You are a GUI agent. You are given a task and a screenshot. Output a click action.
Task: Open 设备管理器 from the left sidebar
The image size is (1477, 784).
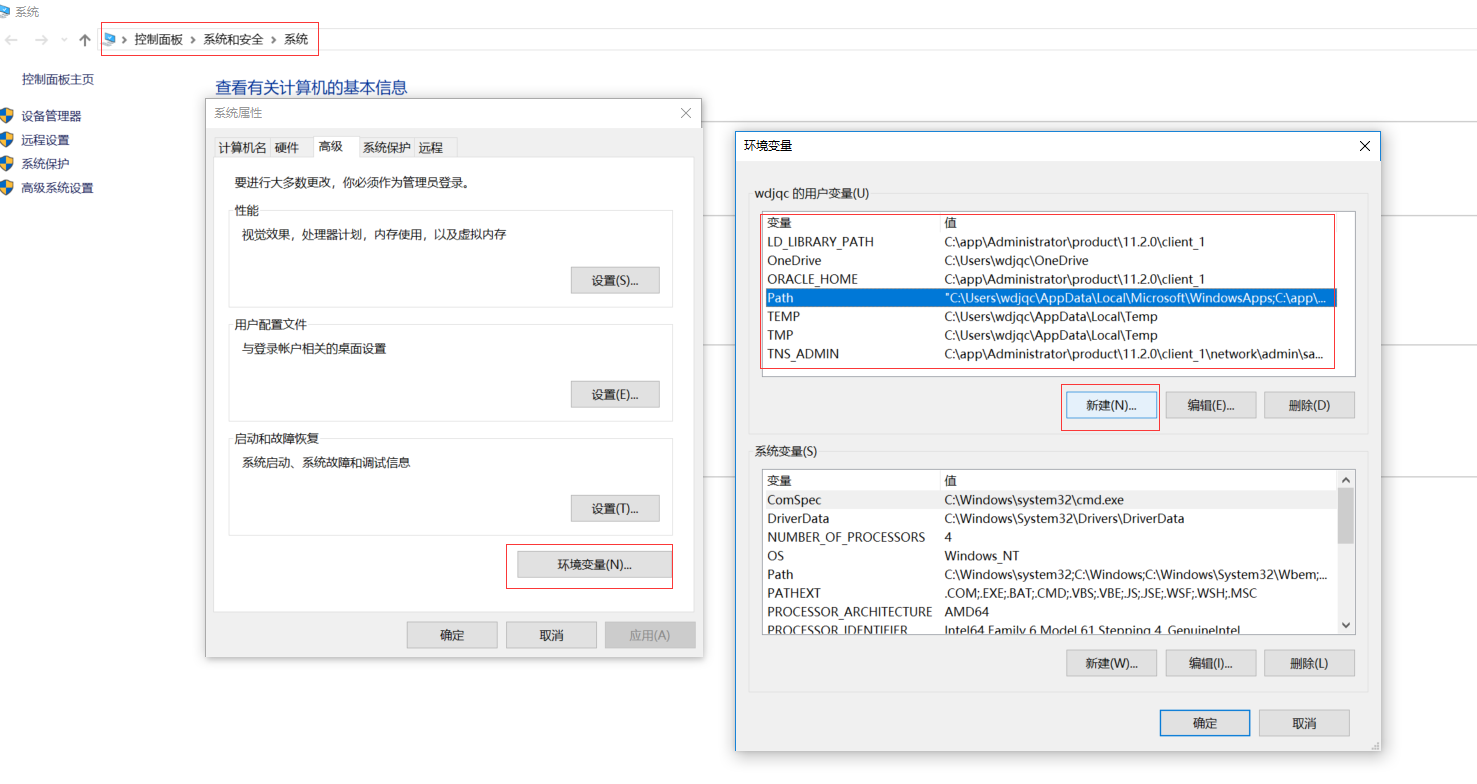(x=51, y=116)
